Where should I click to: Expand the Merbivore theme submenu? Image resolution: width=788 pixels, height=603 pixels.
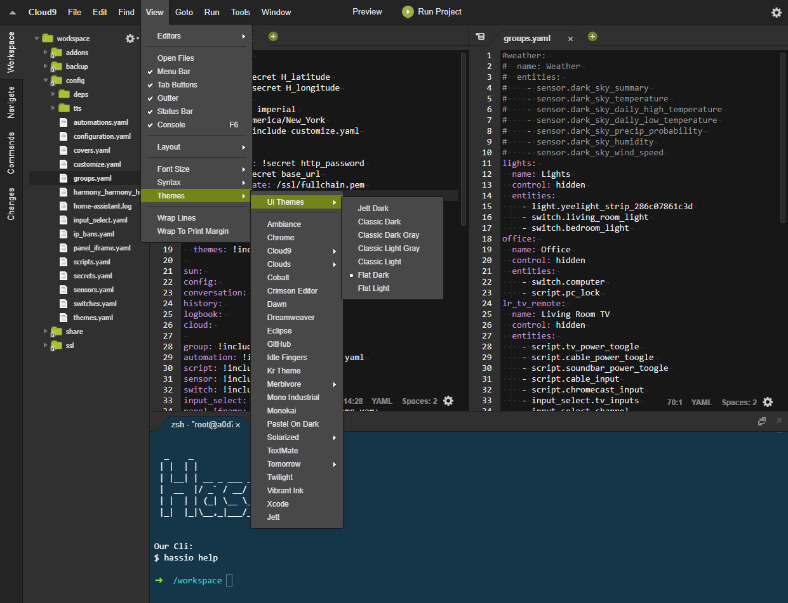(297, 384)
